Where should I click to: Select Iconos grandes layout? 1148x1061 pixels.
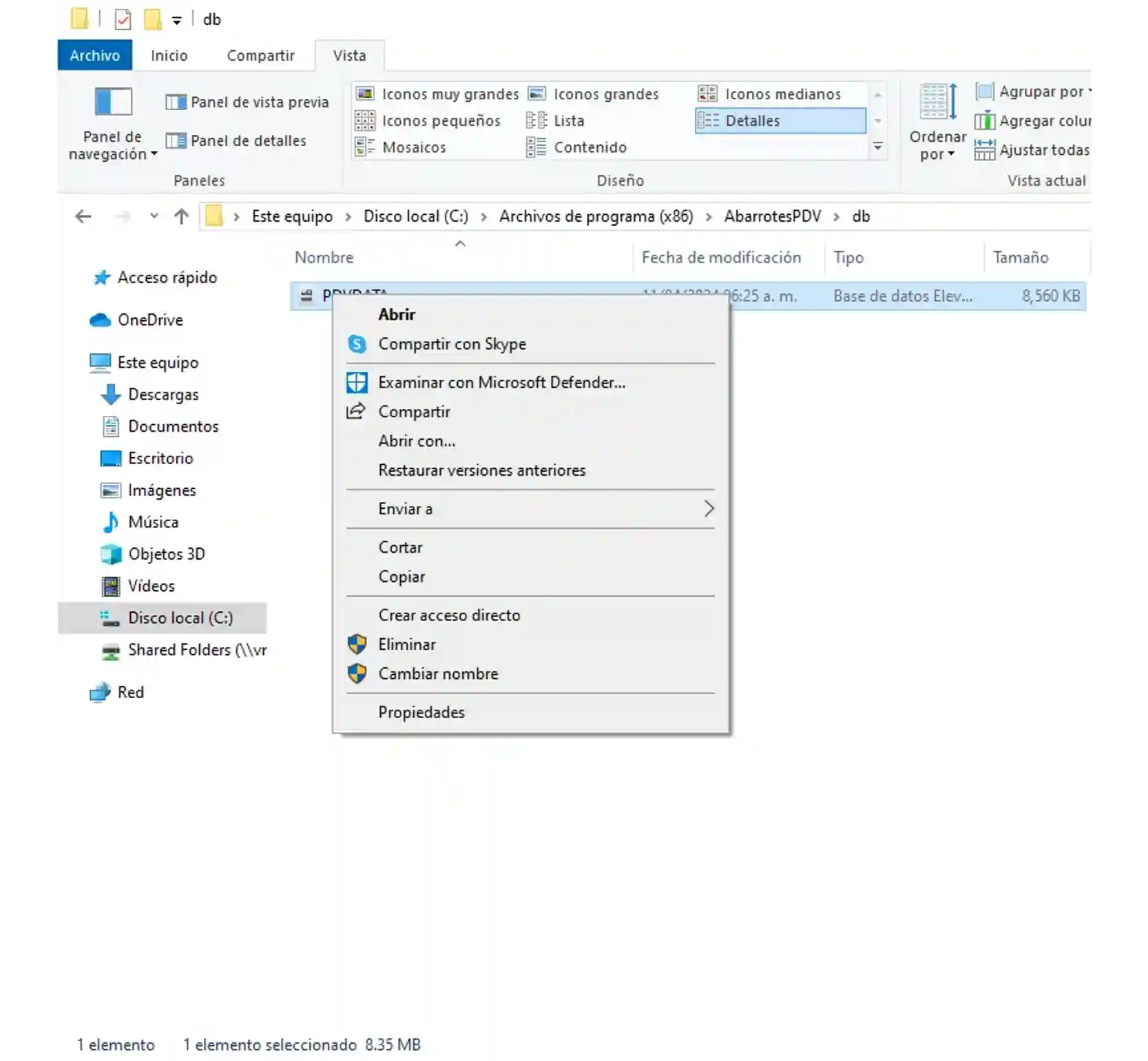[x=593, y=94]
